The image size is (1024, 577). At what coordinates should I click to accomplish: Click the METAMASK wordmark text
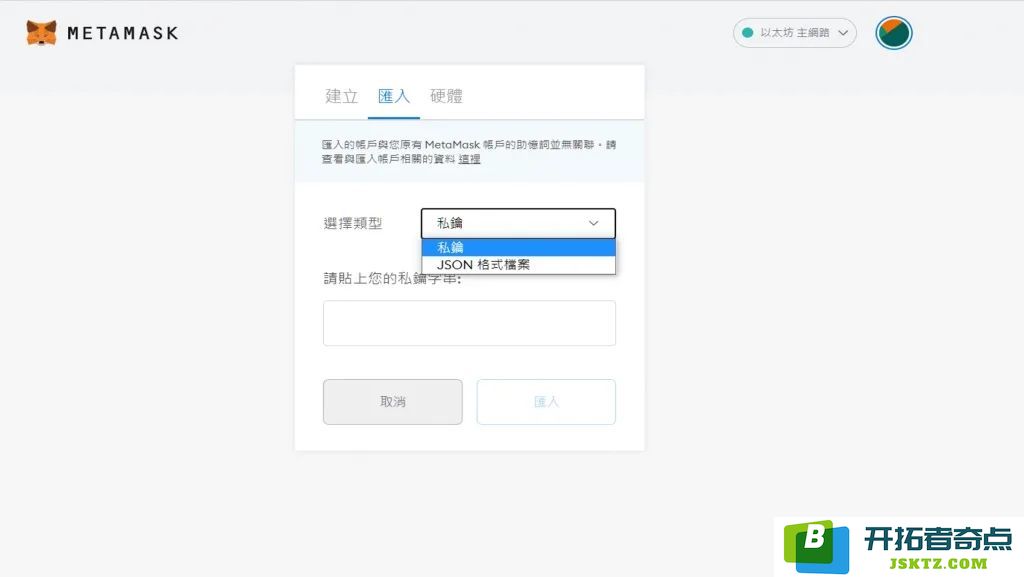pyautogui.click(x=123, y=33)
